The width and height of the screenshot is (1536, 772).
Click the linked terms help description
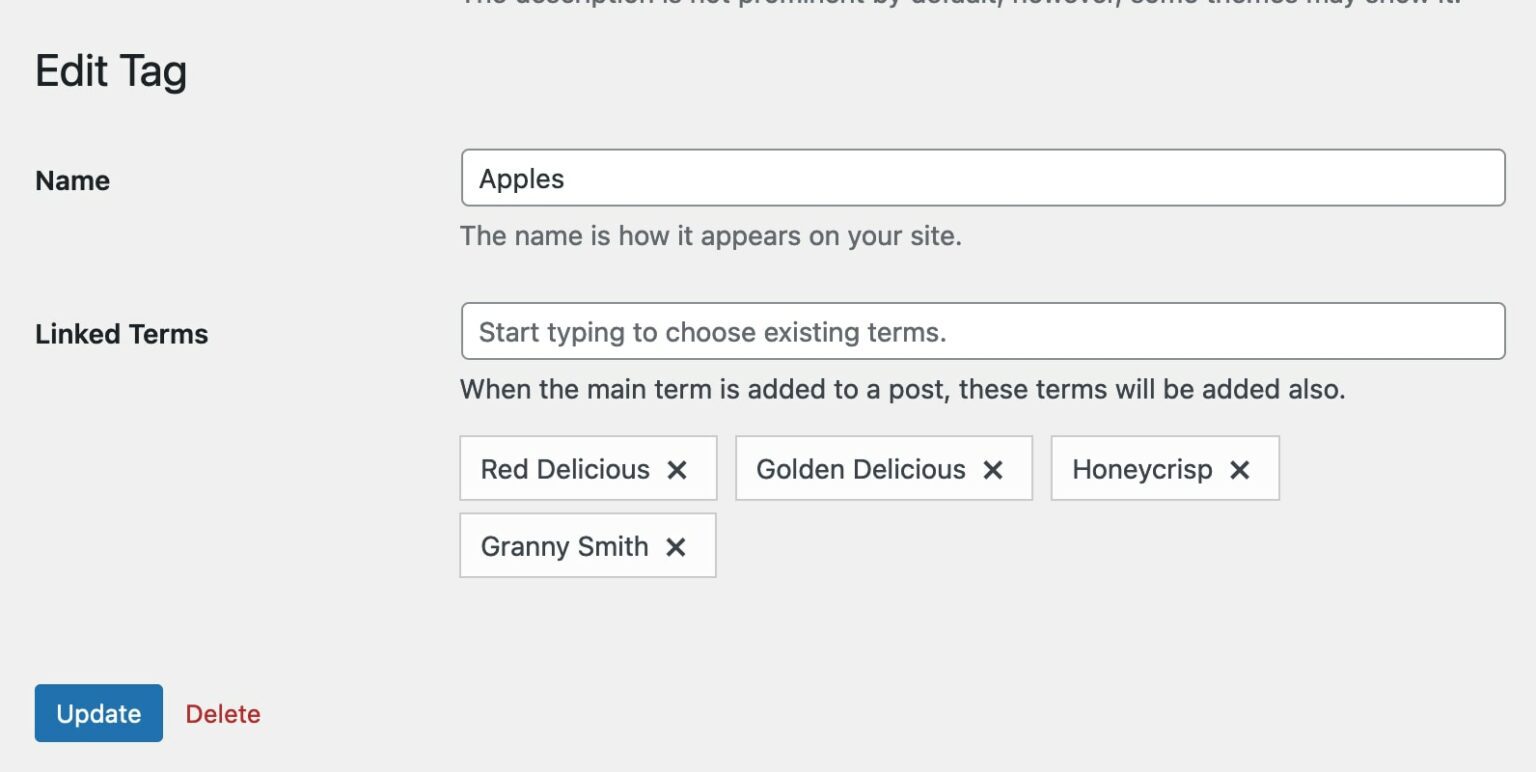point(902,389)
